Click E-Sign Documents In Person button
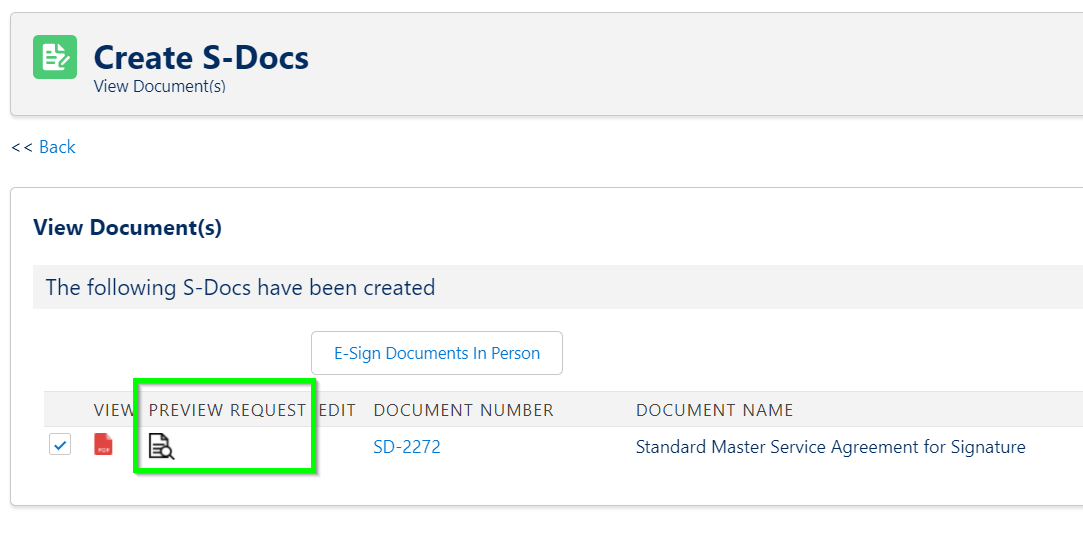The height and width of the screenshot is (535, 1083). click(437, 353)
